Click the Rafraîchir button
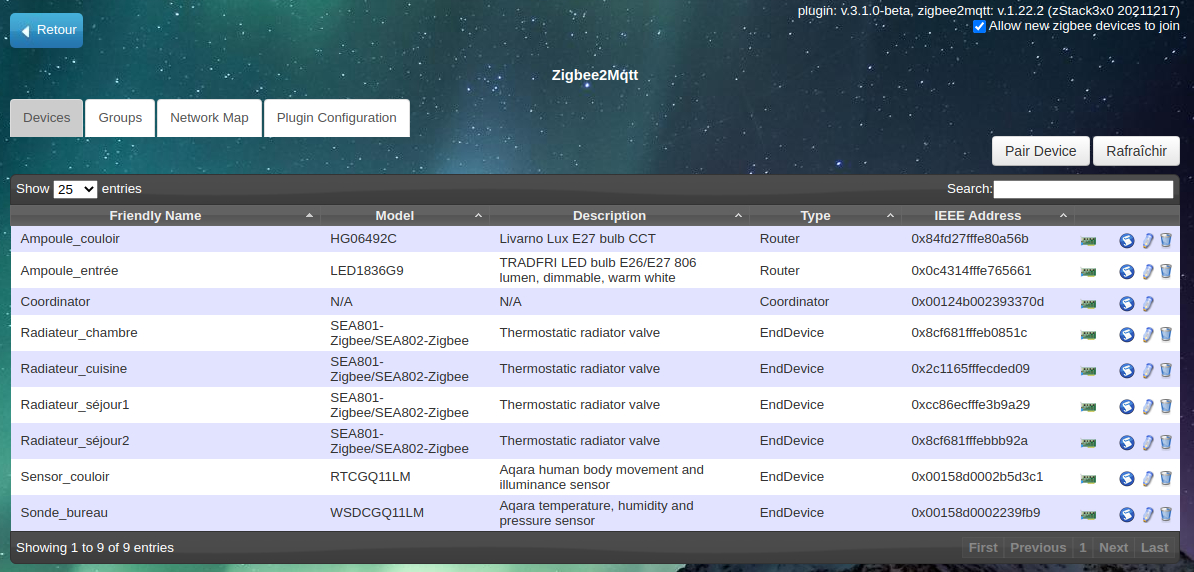This screenshot has height=572, width=1194. [x=1136, y=151]
